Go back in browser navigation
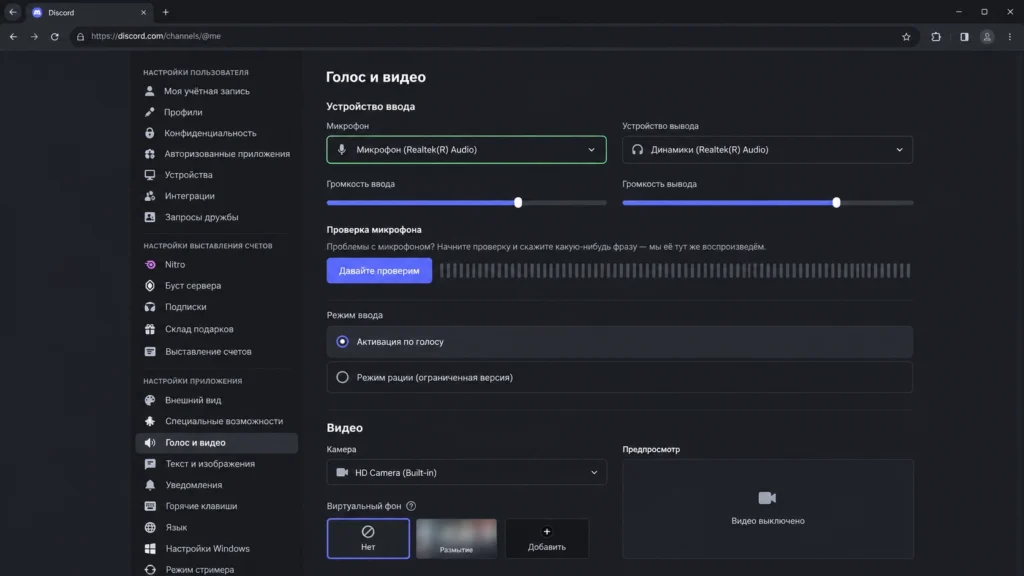This screenshot has width=1024, height=576. click(x=13, y=37)
